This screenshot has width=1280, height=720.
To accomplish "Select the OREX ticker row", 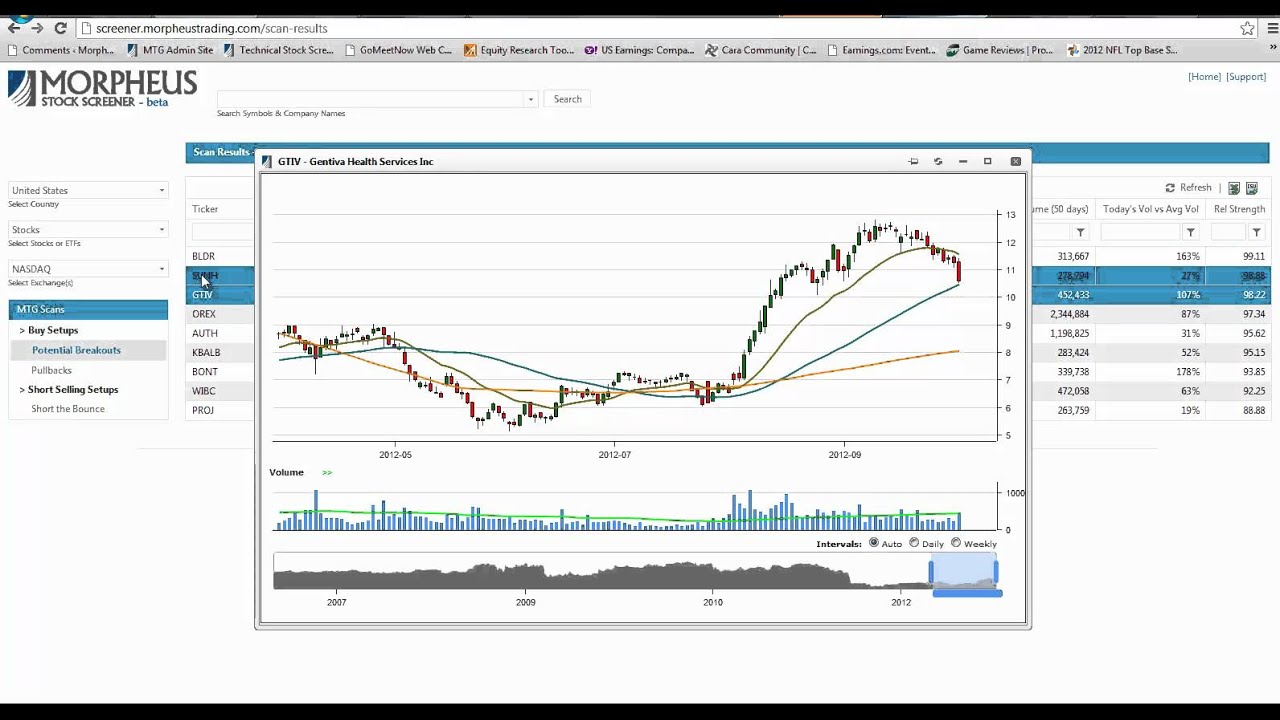I will pos(203,314).
